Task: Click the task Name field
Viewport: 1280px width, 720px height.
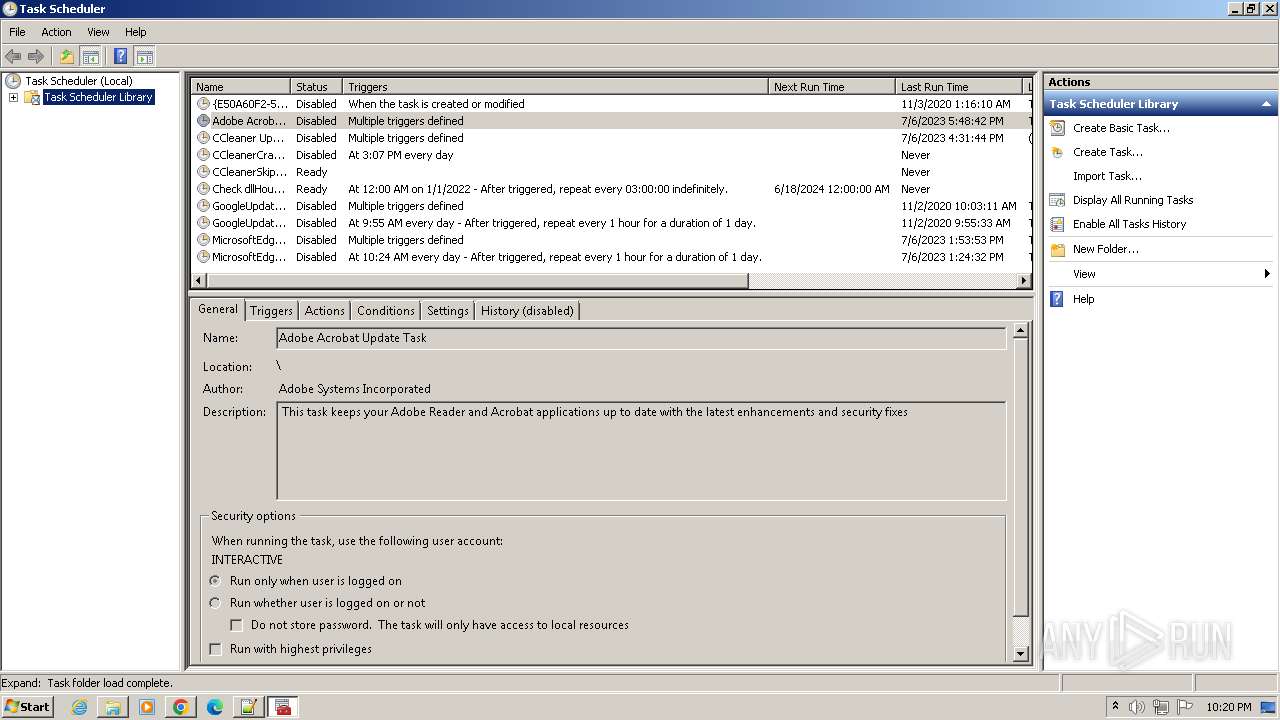Action: 641,338
